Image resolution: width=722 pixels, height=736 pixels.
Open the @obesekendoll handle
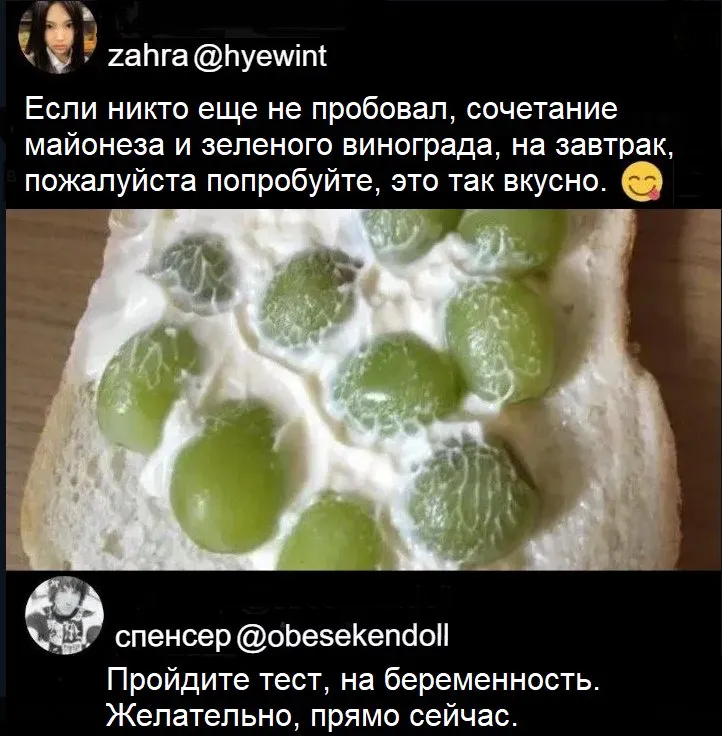click(x=342, y=636)
